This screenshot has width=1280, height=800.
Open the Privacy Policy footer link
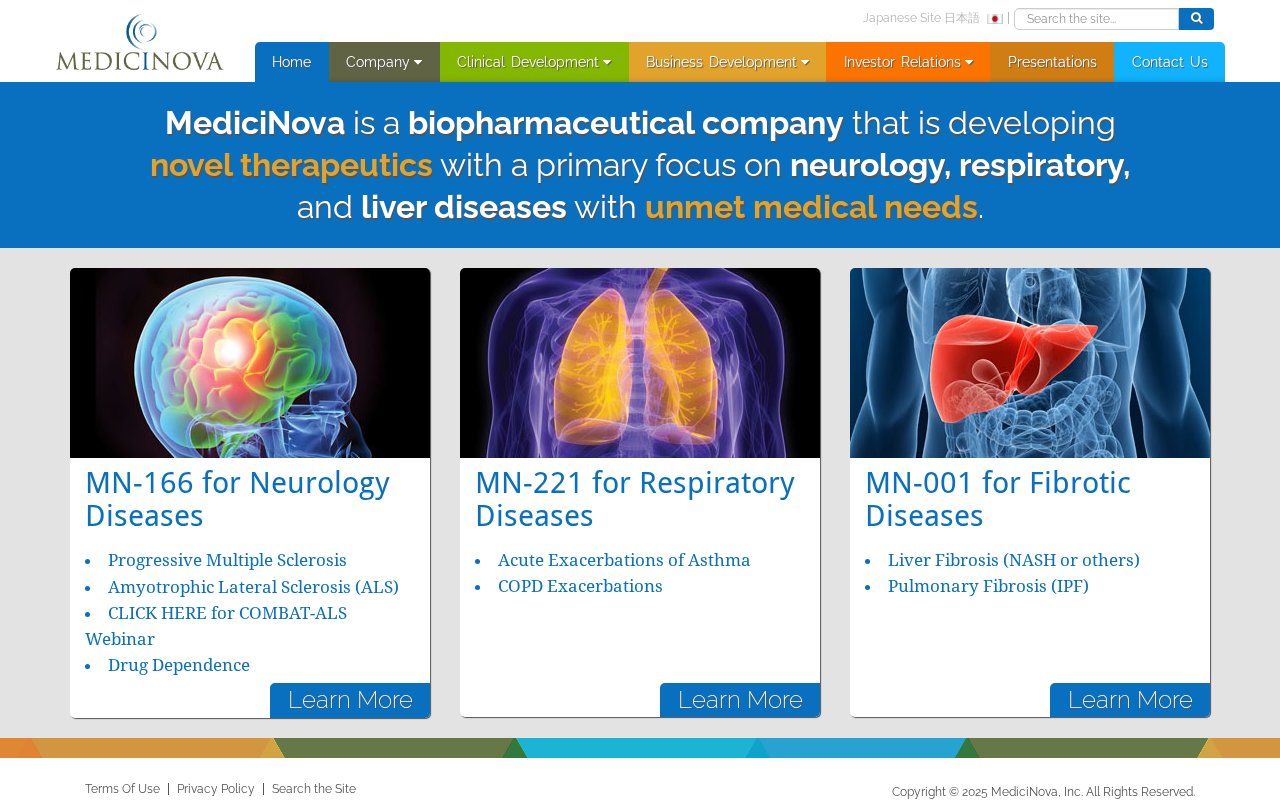point(216,789)
